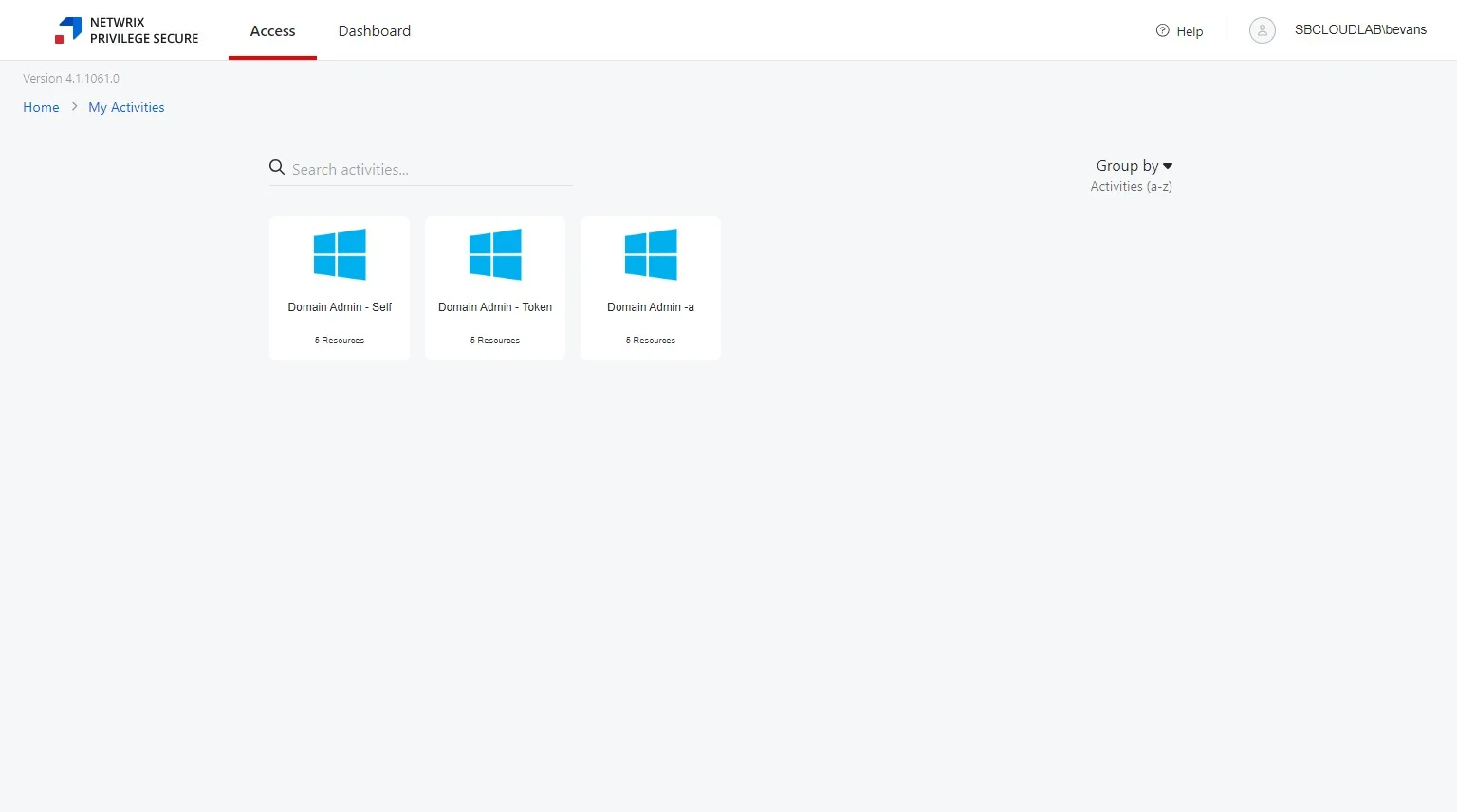Click the My Activities breadcrumb
This screenshot has width=1457, height=812.
click(126, 107)
